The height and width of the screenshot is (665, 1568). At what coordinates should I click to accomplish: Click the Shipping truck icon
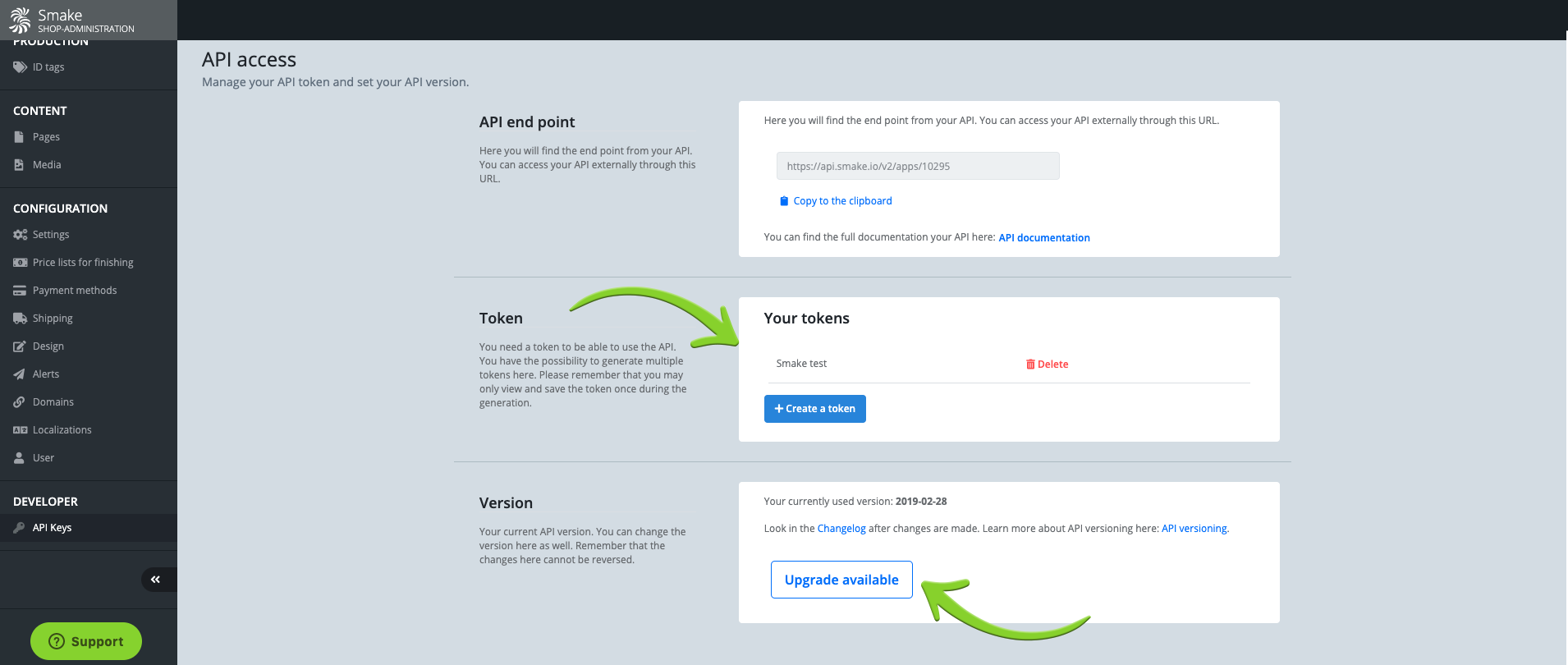pyautogui.click(x=20, y=319)
